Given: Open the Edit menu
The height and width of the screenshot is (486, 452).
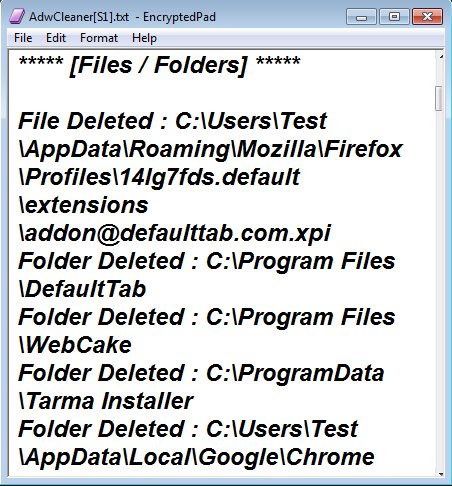Looking at the screenshot, I should coord(56,38).
